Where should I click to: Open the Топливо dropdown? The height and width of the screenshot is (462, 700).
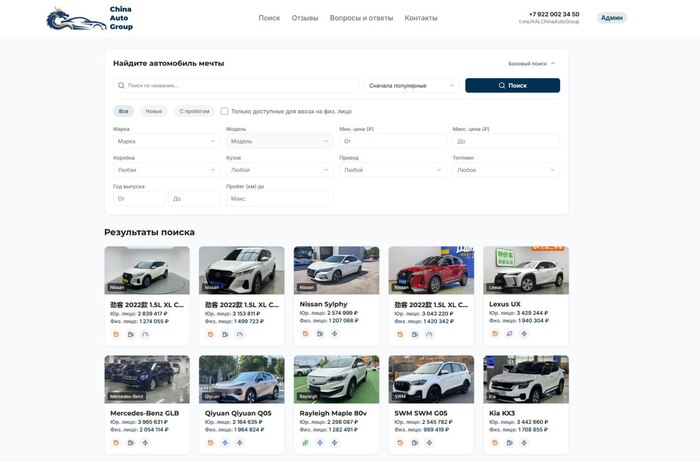point(506,170)
